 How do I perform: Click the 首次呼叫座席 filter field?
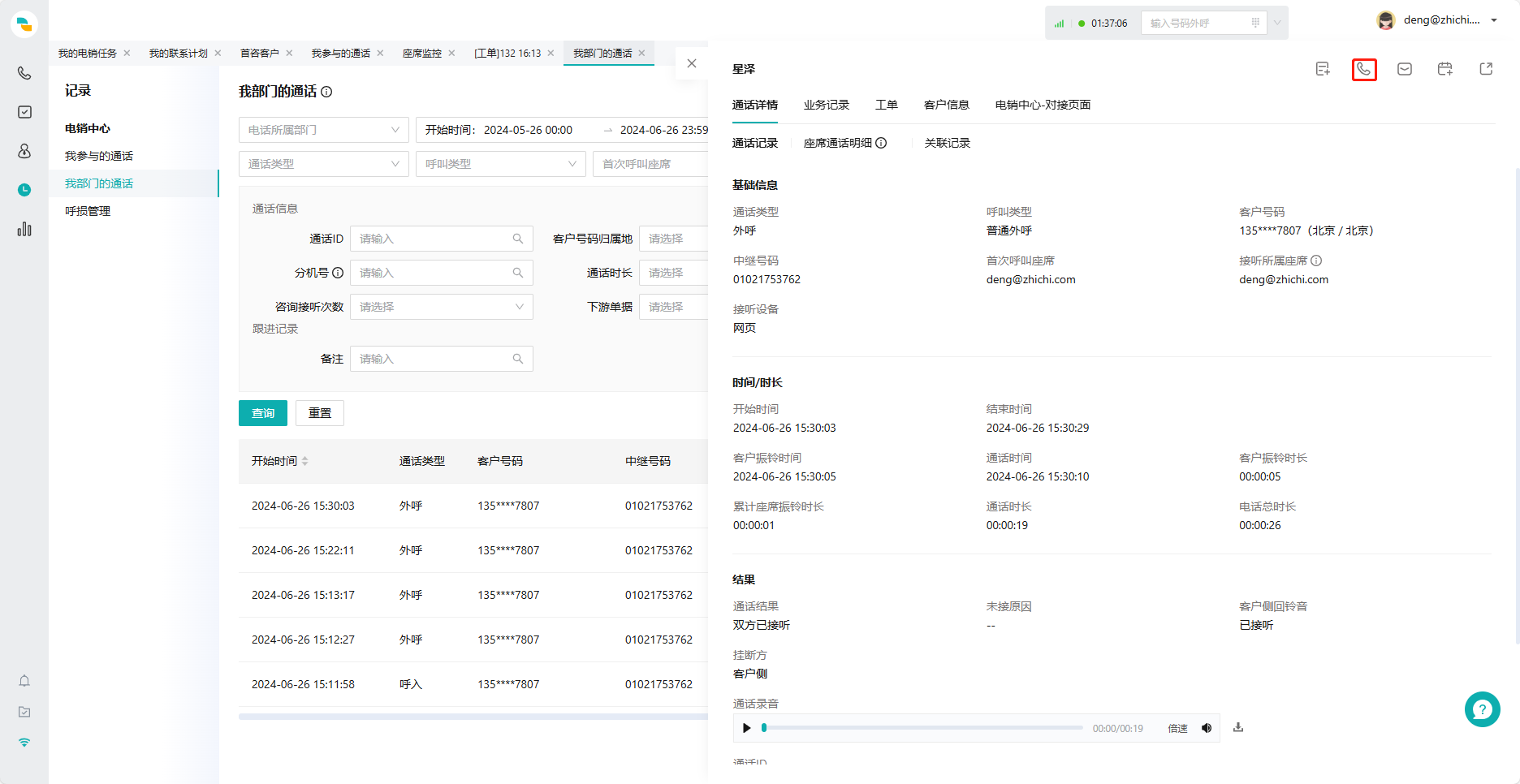point(650,164)
